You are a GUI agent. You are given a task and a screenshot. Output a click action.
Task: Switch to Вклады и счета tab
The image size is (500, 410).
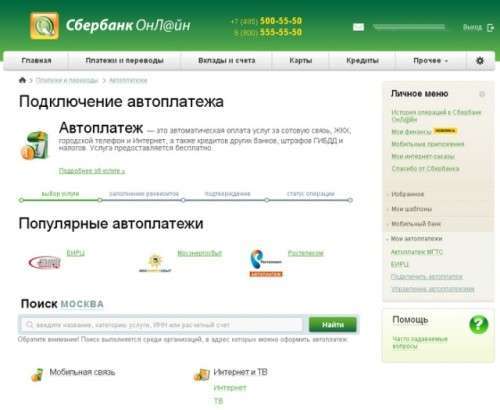tap(227, 61)
